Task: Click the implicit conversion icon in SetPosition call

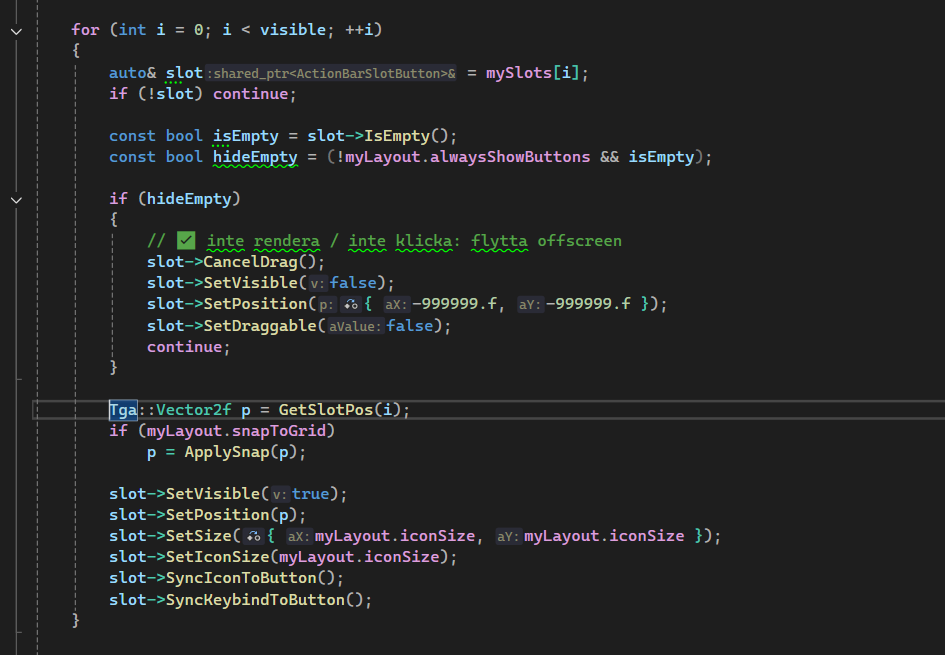Action: [x=350, y=304]
